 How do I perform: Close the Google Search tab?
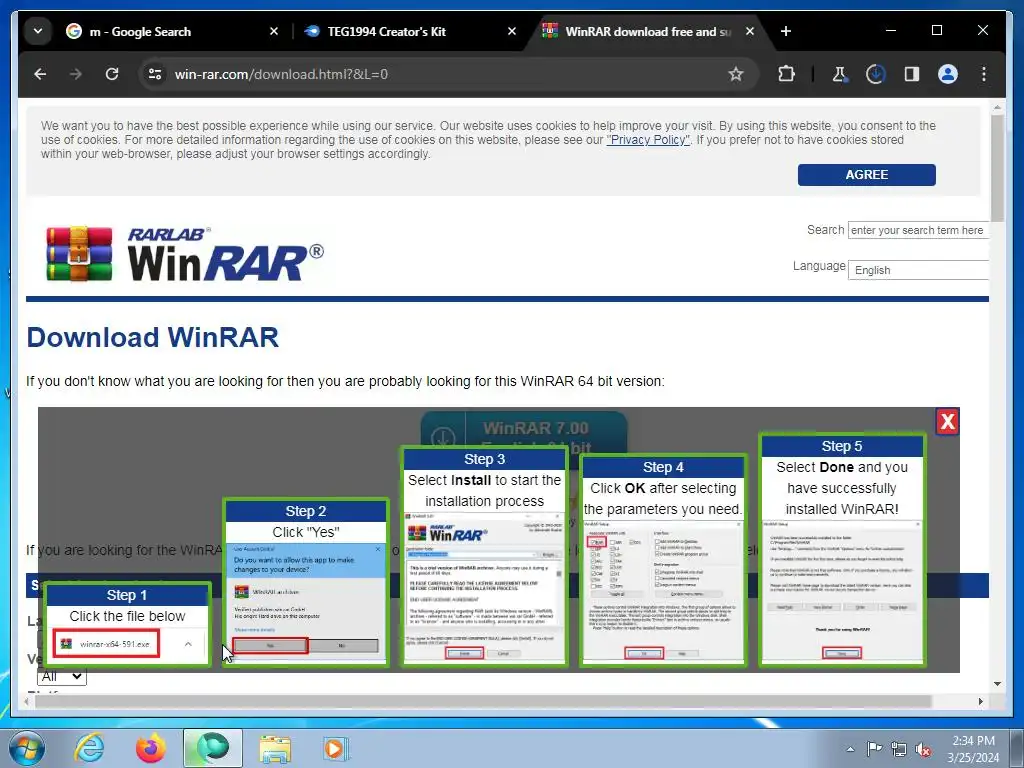click(x=274, y=31)
